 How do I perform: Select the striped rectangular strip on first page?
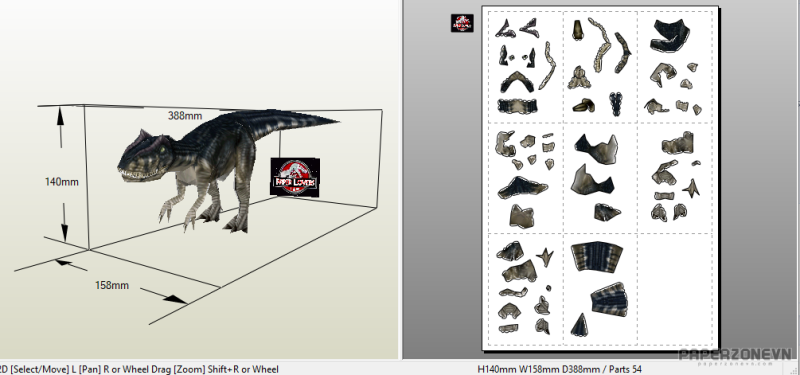[x=517, y=106]
